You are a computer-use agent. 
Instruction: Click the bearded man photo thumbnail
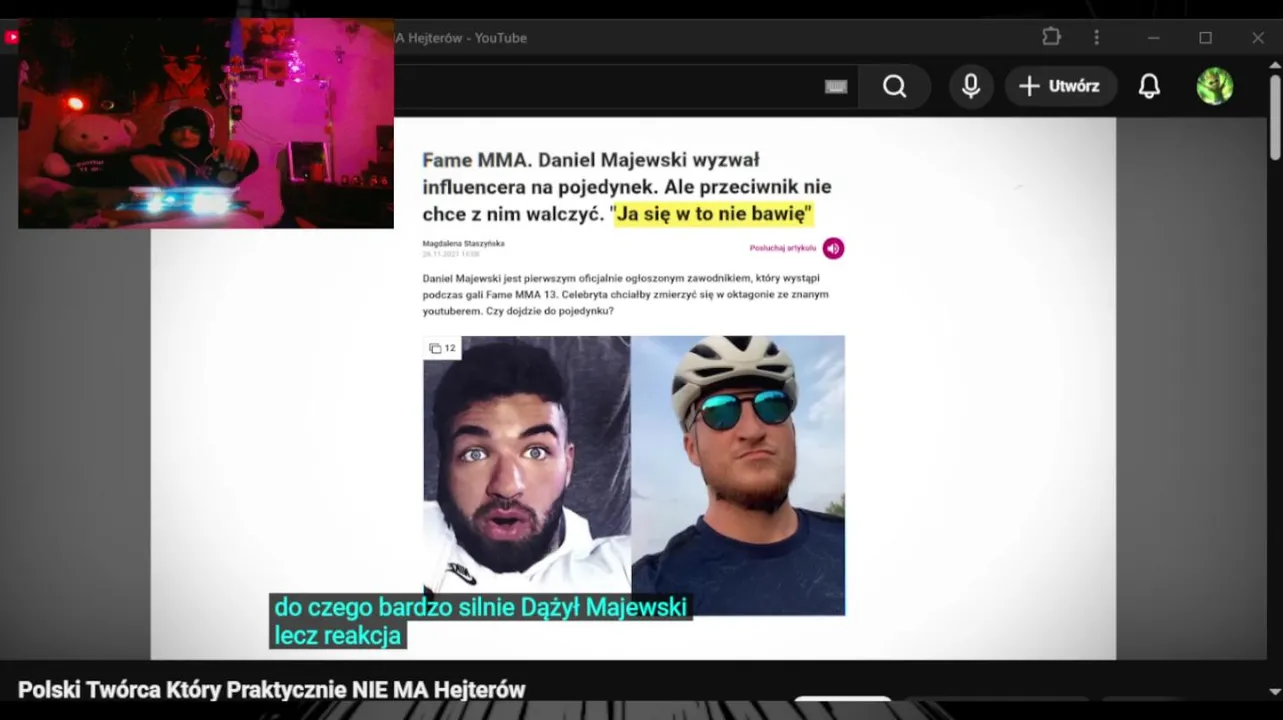point(527,475)
